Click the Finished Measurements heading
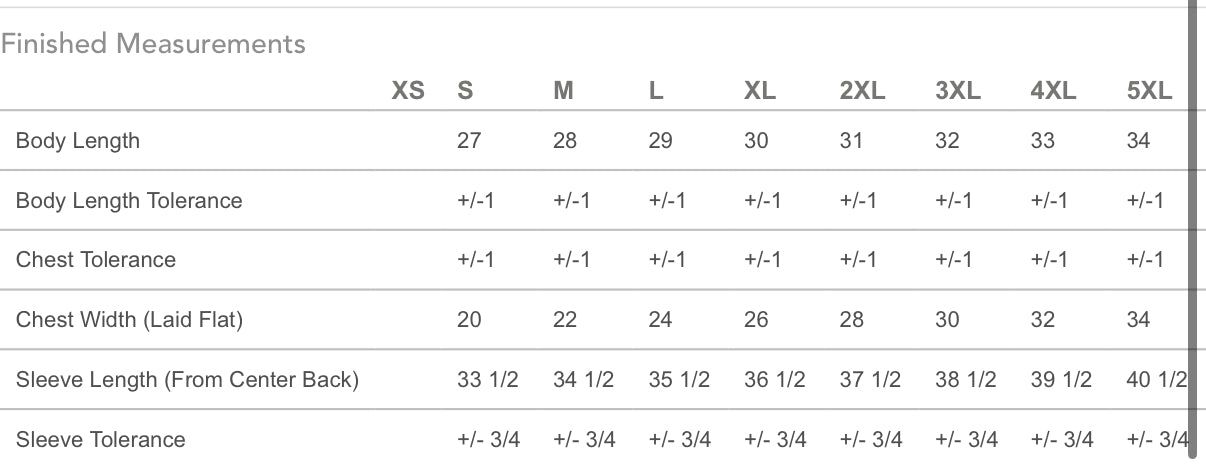Screen dimensions: 1206x466 click(153, 44)
